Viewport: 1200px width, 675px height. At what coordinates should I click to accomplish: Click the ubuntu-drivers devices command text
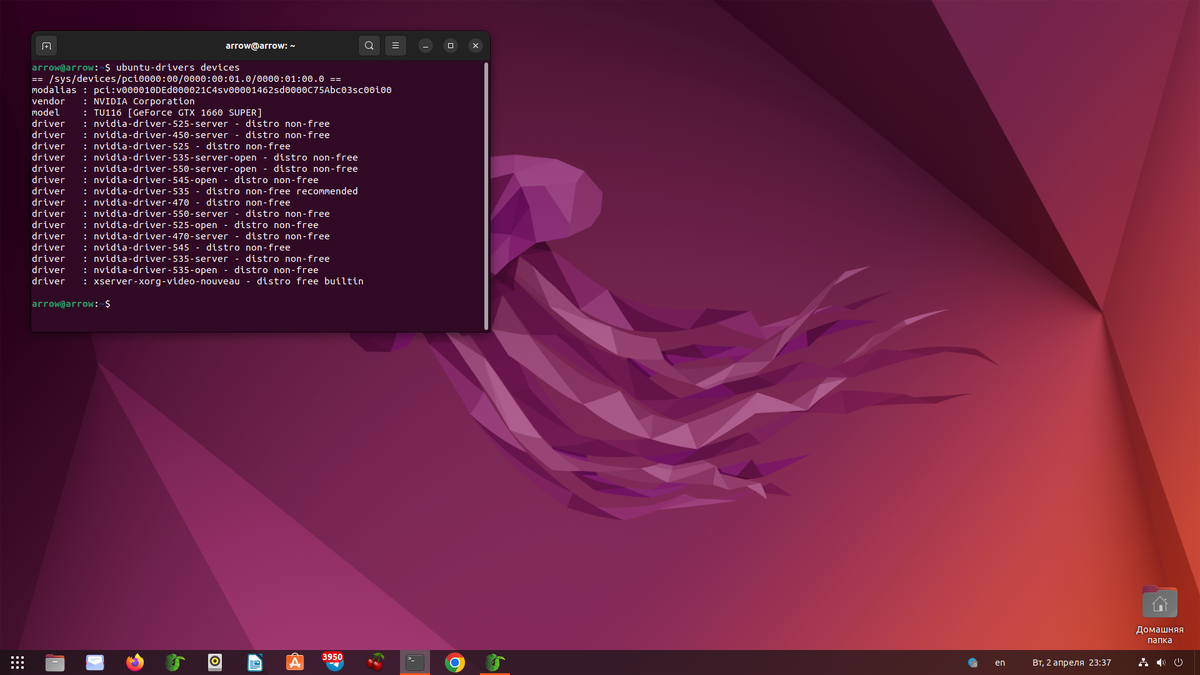coord(178,68)
